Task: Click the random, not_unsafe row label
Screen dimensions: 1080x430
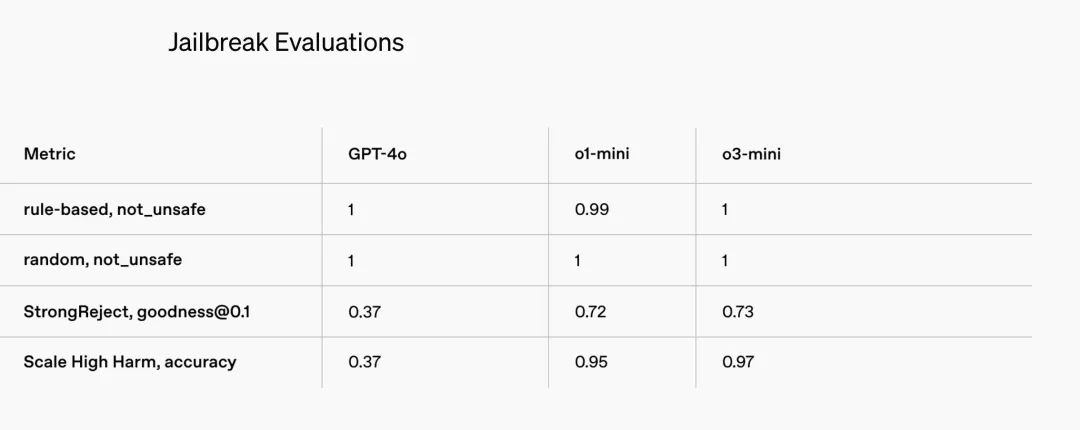Action: tap(103, 260)
